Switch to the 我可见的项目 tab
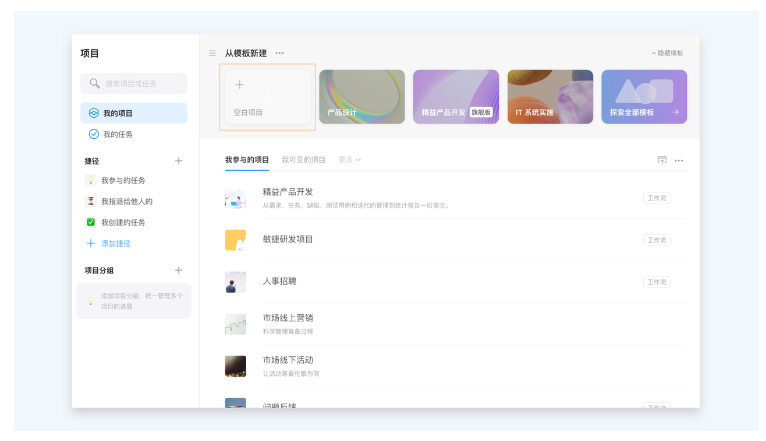 303,160
